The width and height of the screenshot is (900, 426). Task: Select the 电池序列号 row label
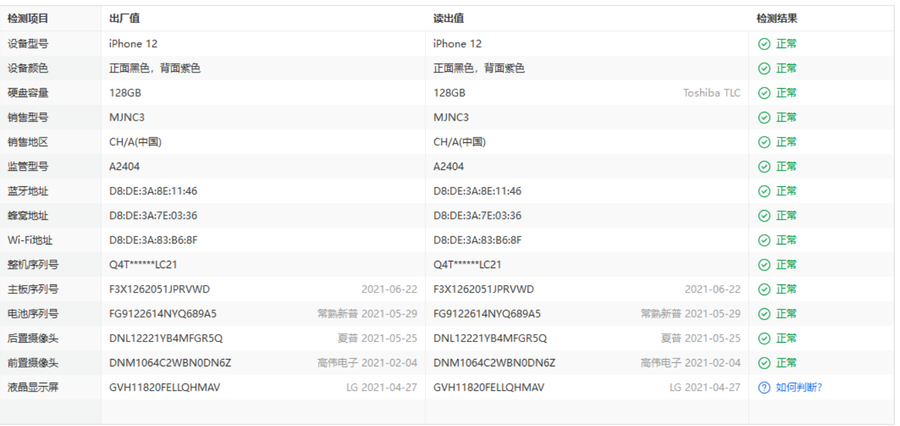pyautogui.click(x=33, y=314)
